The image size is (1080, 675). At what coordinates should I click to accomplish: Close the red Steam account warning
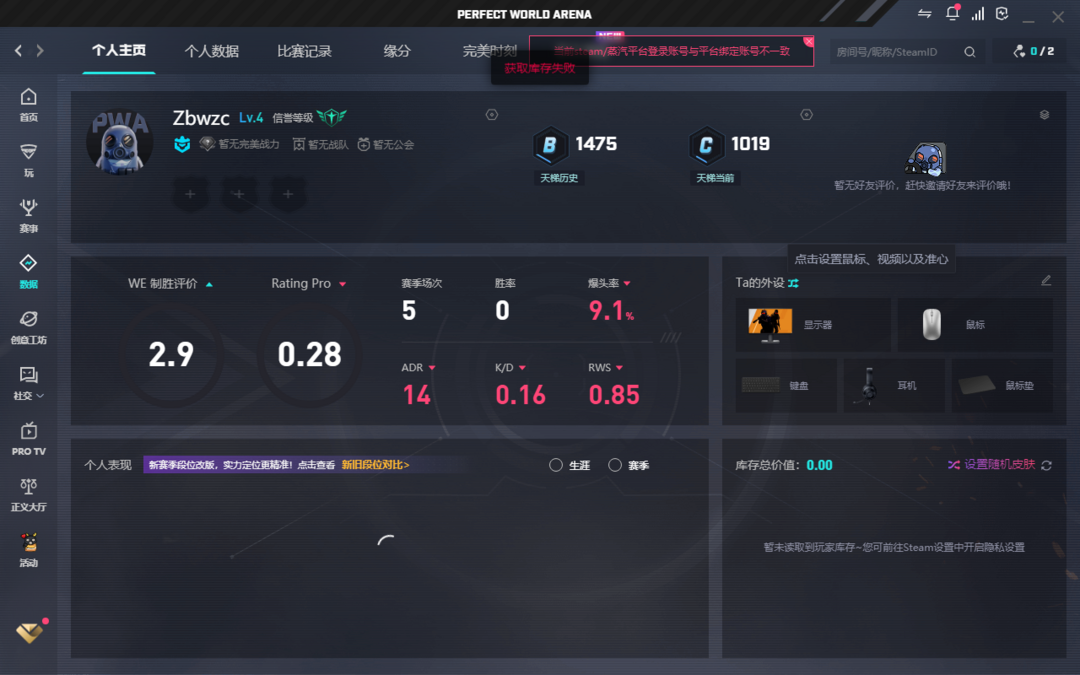809,41
